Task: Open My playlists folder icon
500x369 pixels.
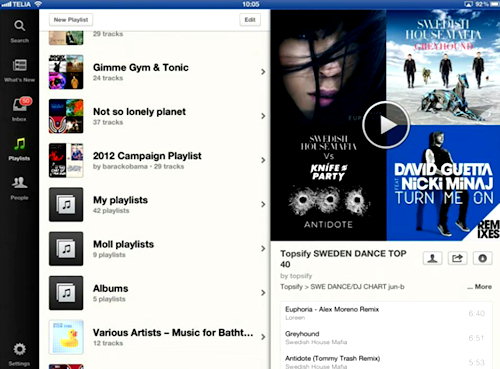Action: pyautogui.click(x=66, y=204)
